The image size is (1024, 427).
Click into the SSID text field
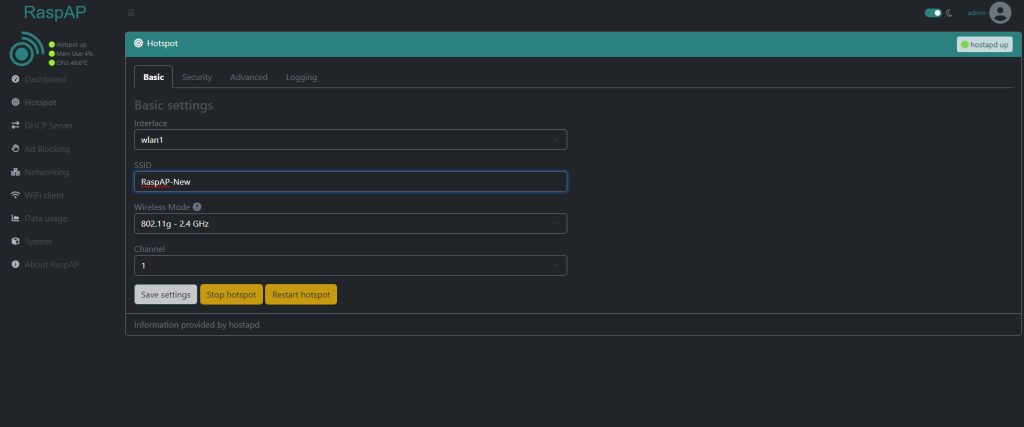350,182
